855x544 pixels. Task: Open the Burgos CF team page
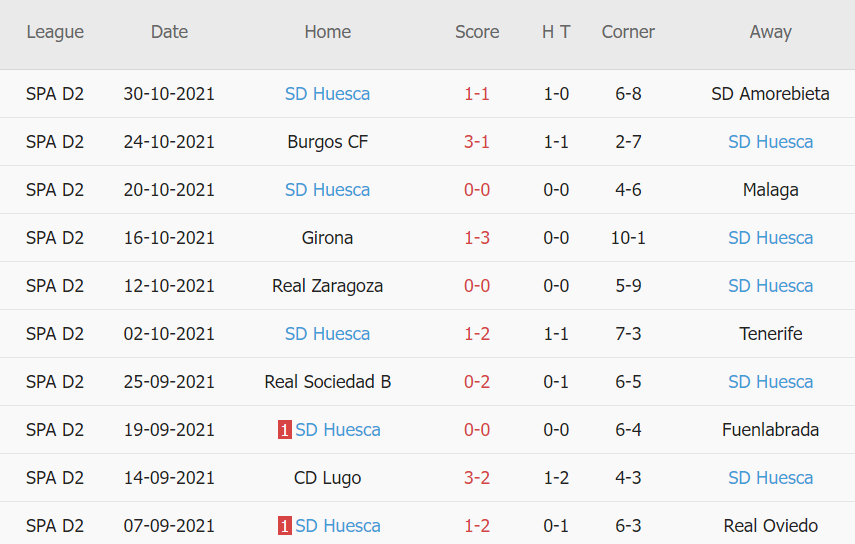[x=327, y=142]
